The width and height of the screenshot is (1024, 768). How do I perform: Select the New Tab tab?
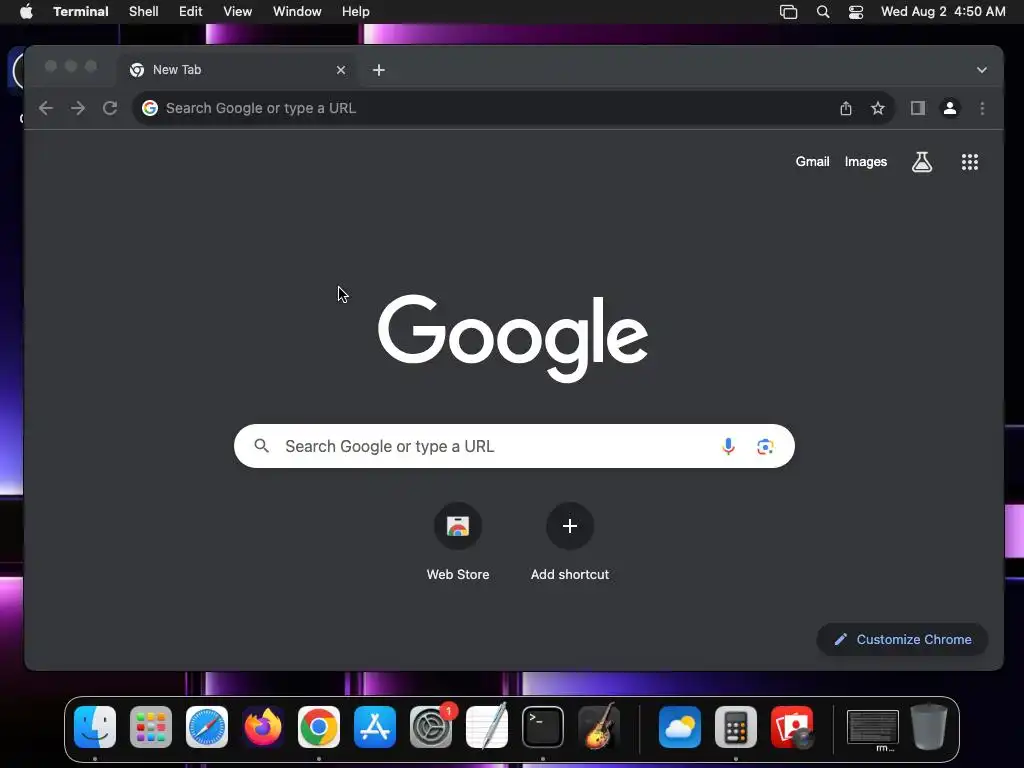click(238, 70)
